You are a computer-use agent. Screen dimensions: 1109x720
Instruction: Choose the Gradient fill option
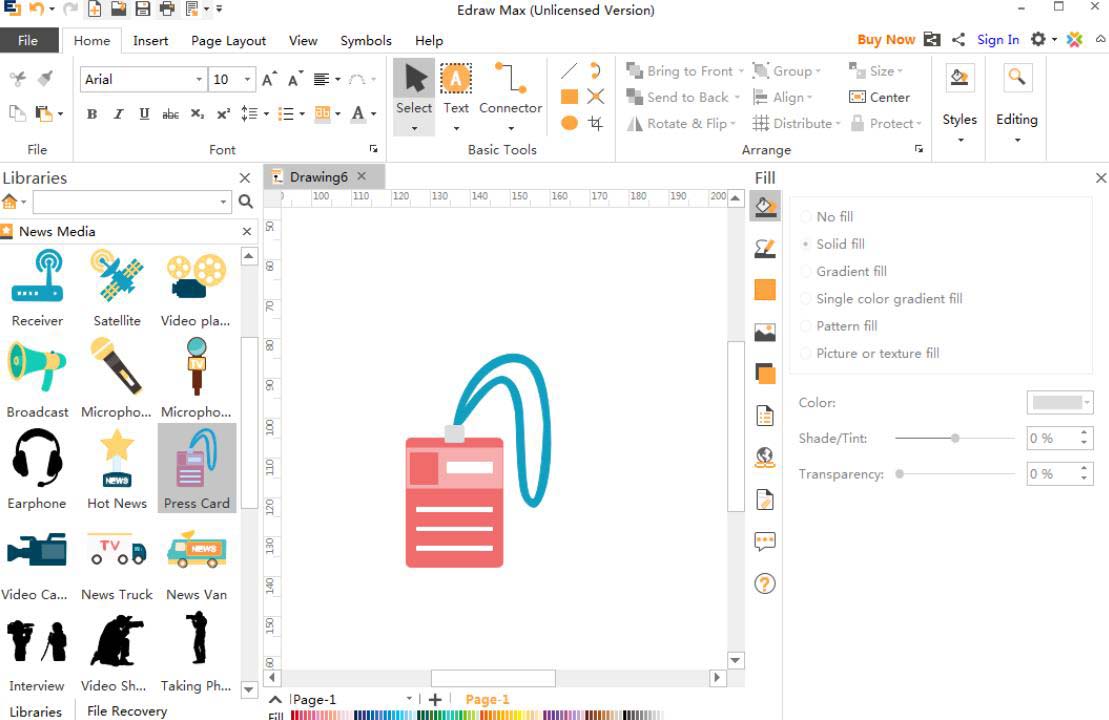843,272
